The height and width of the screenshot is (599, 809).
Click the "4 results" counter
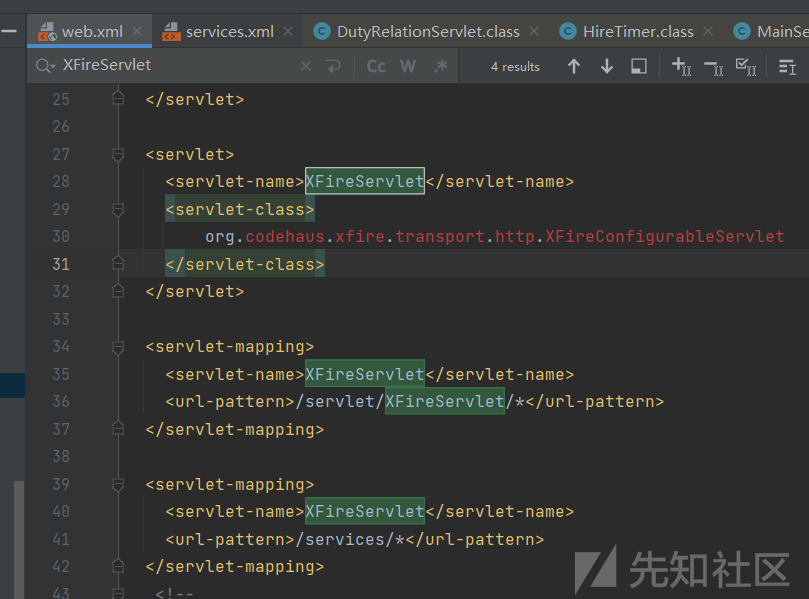point(515,67)
